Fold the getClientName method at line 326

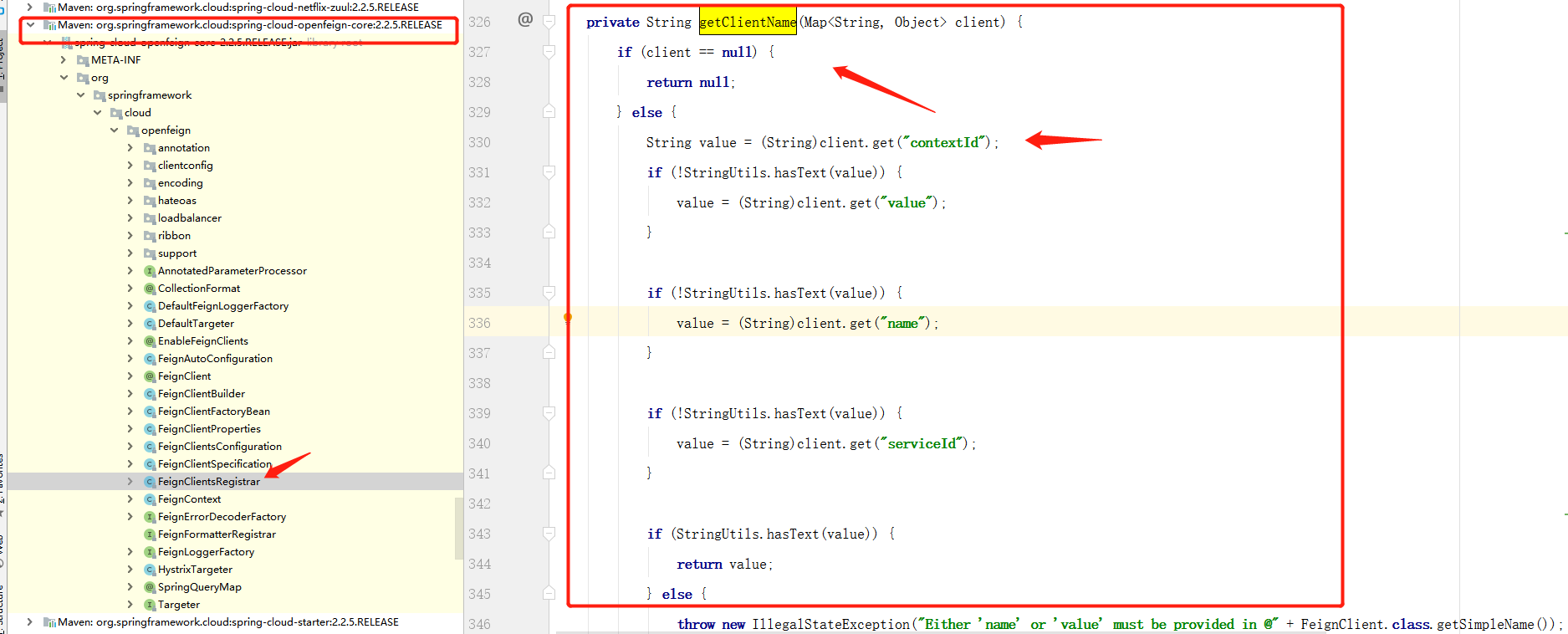pyautogui.click(x=549, y=22)
